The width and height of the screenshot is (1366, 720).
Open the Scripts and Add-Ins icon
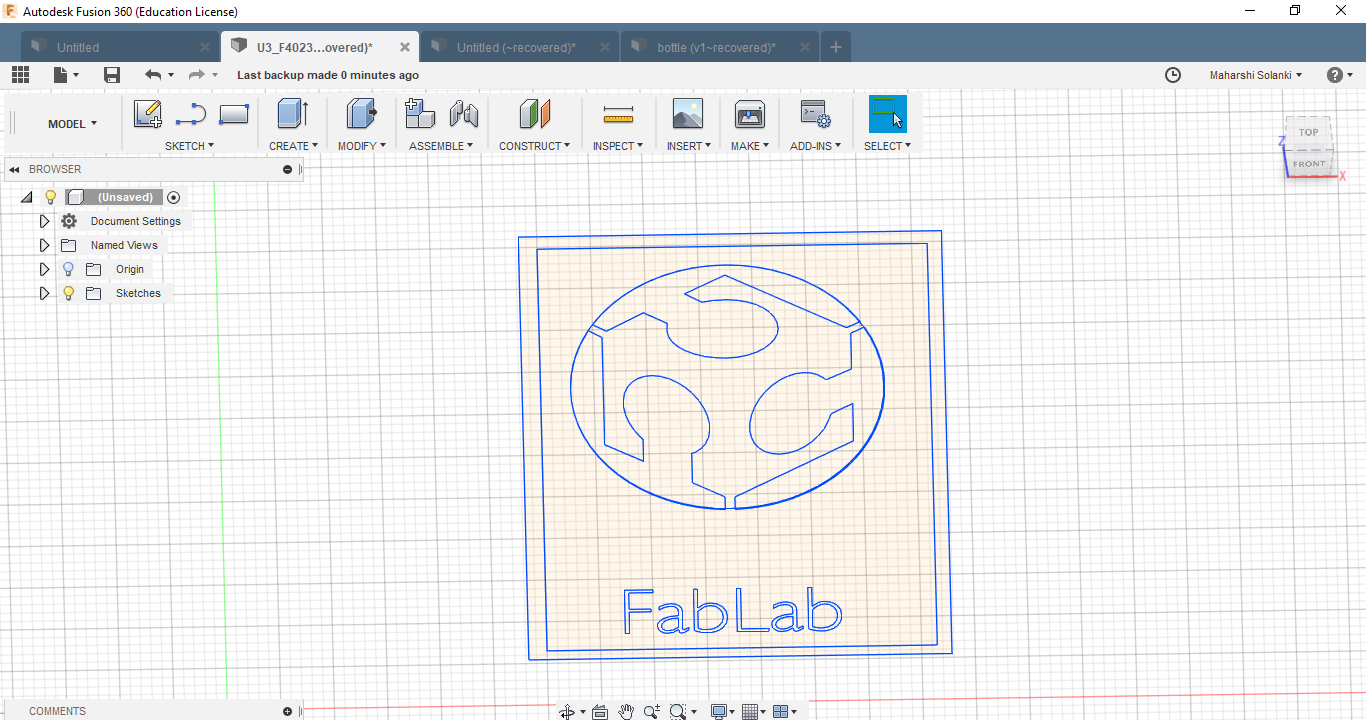[816, 114]
